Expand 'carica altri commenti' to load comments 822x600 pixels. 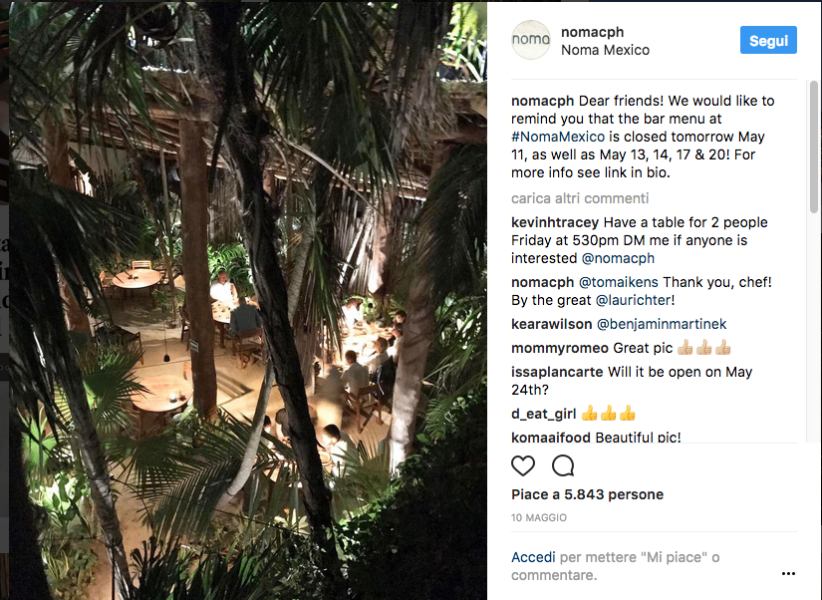click(x=580, y=198)
